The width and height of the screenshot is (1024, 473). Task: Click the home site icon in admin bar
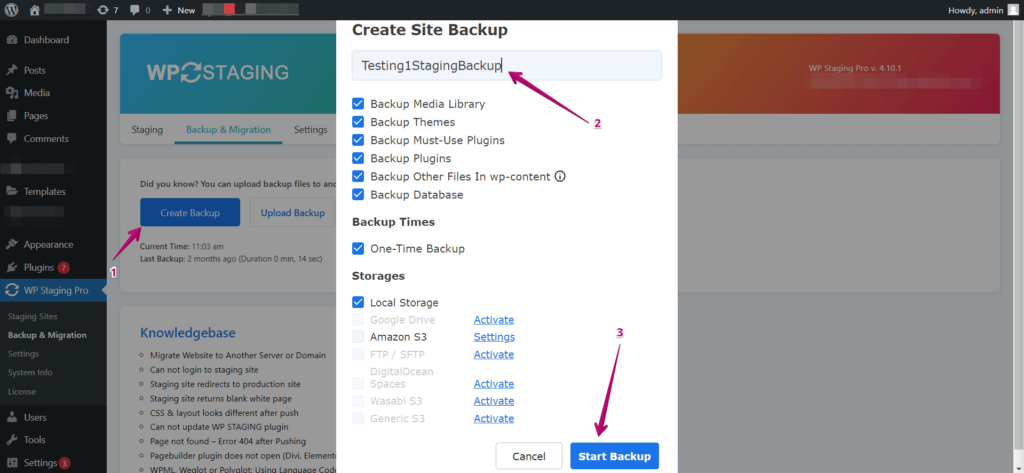coord(35,10)
